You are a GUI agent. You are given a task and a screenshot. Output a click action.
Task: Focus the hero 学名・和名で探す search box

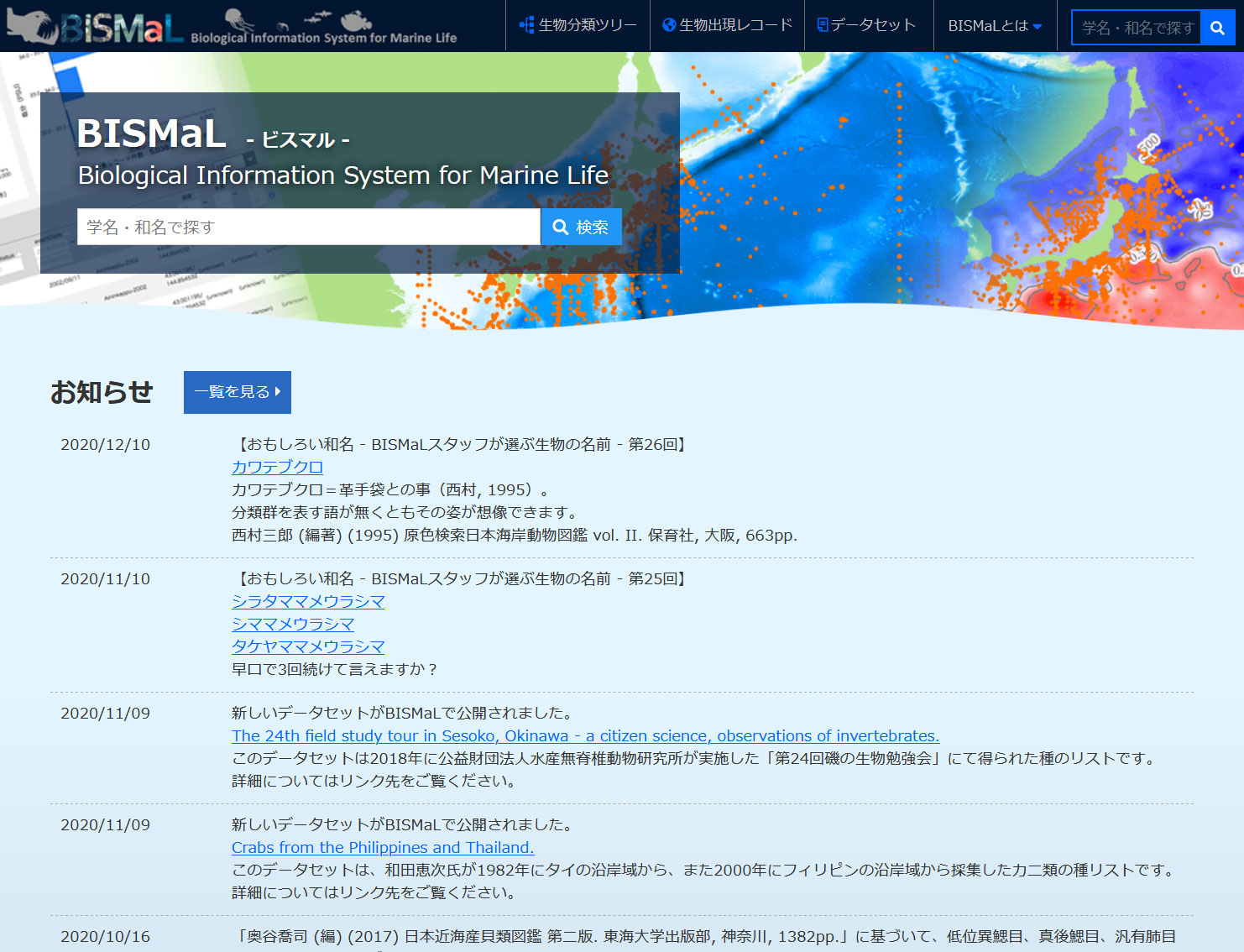click(309, 227)
